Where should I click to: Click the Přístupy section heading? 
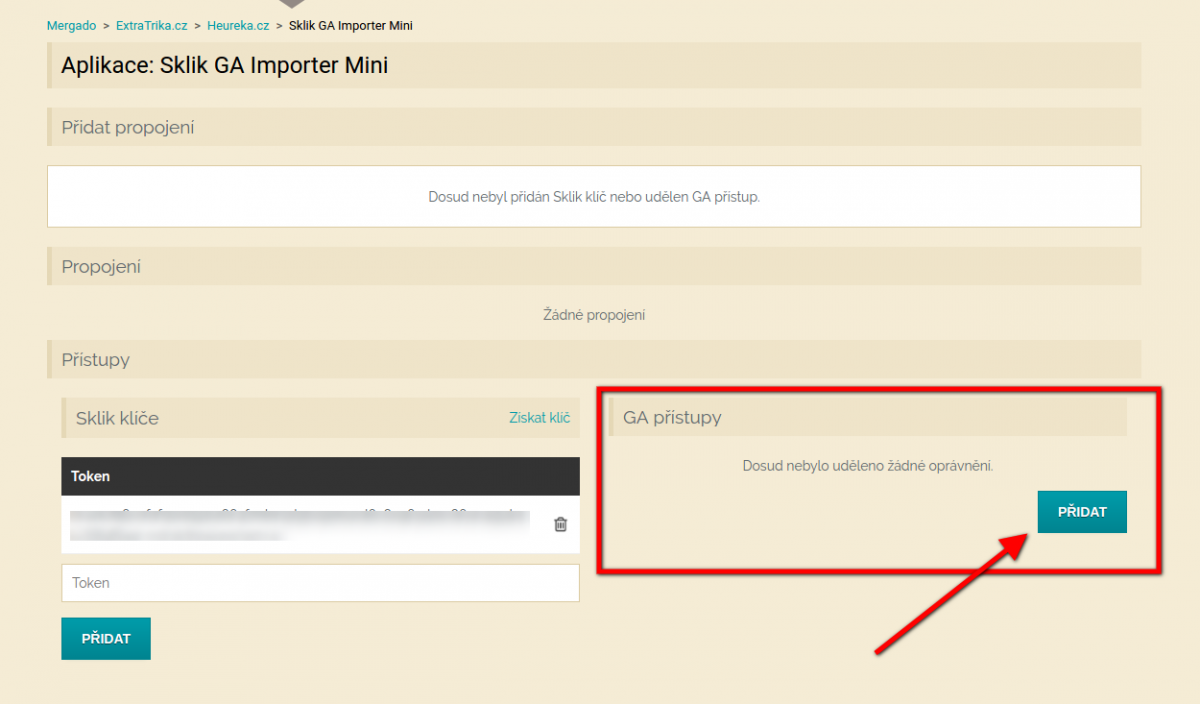pyautogui.click(x=594, y=359)
